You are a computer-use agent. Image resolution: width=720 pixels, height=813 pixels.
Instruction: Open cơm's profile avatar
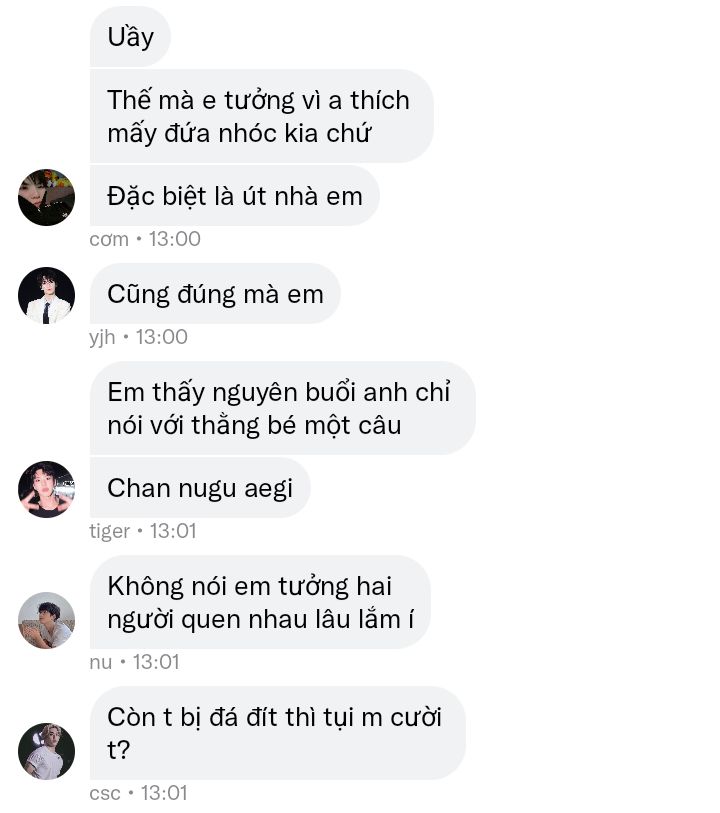point(47,197)
